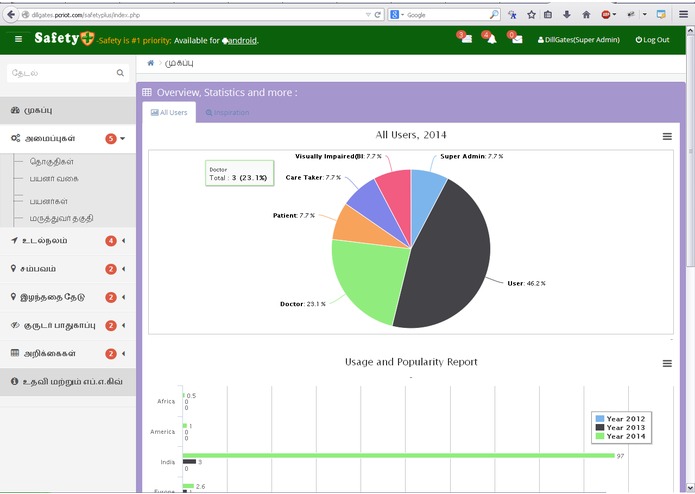Reload the page with the refresh icon
695x494 pixels.
tap(378, 15)
